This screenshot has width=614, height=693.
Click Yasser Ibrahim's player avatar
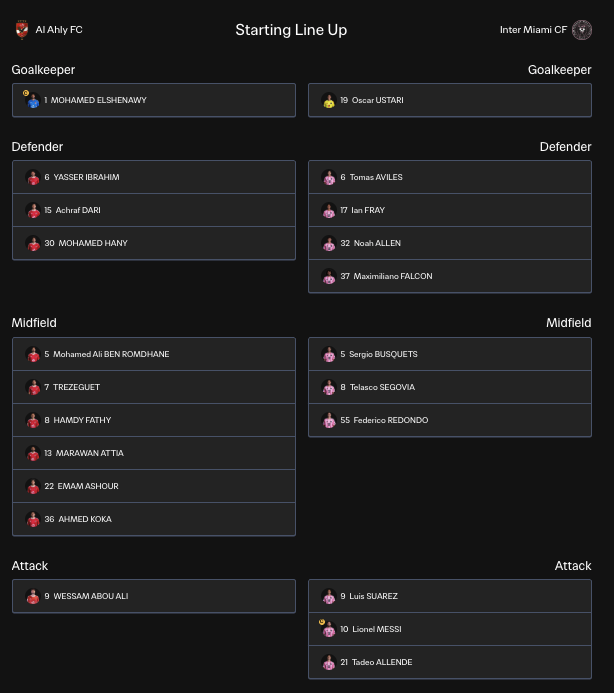33,177
